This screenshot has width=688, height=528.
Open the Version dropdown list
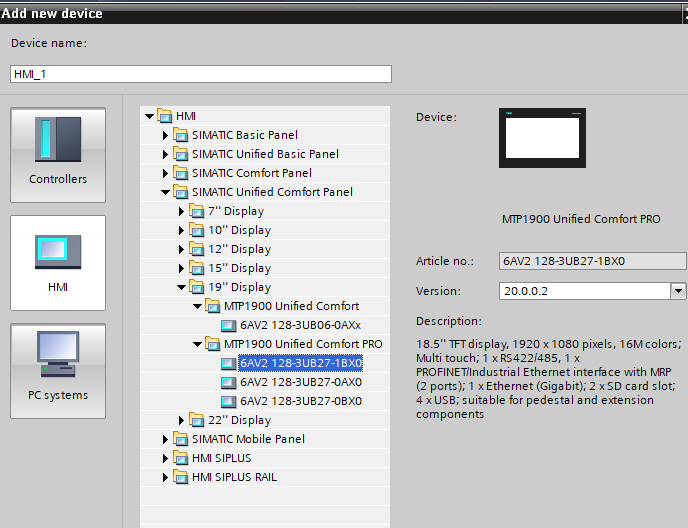pyautogui.click(x=678, y=291)
